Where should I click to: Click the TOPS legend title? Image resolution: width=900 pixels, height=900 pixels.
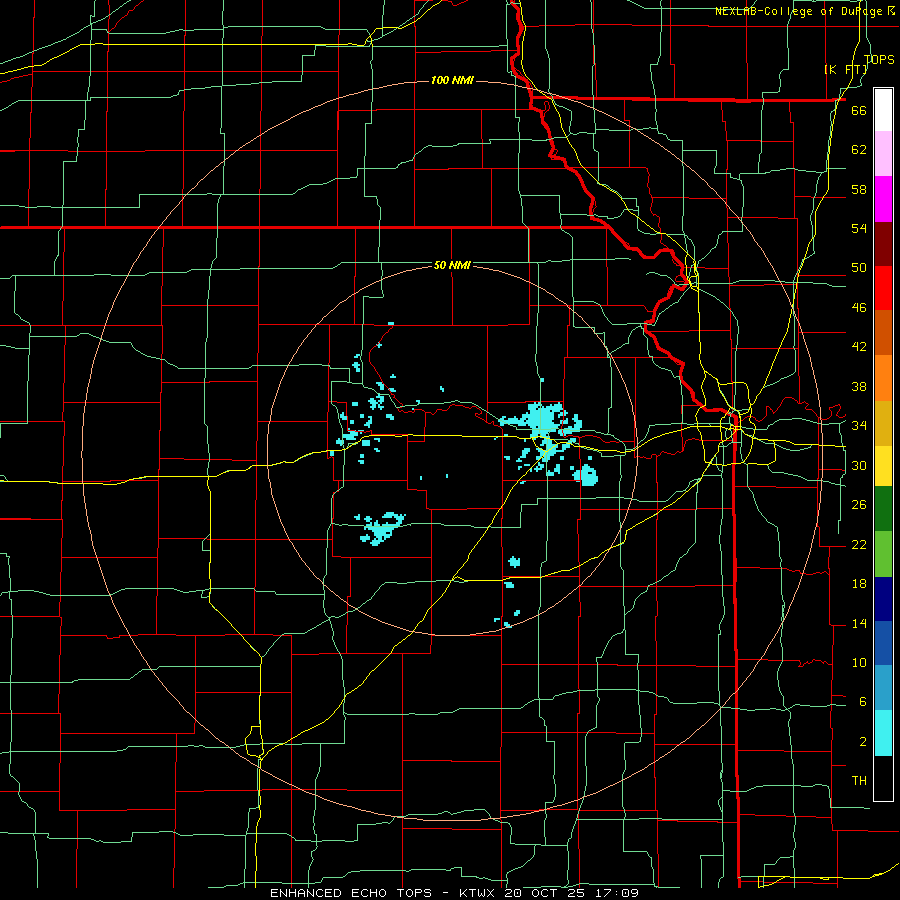[879, 59]
